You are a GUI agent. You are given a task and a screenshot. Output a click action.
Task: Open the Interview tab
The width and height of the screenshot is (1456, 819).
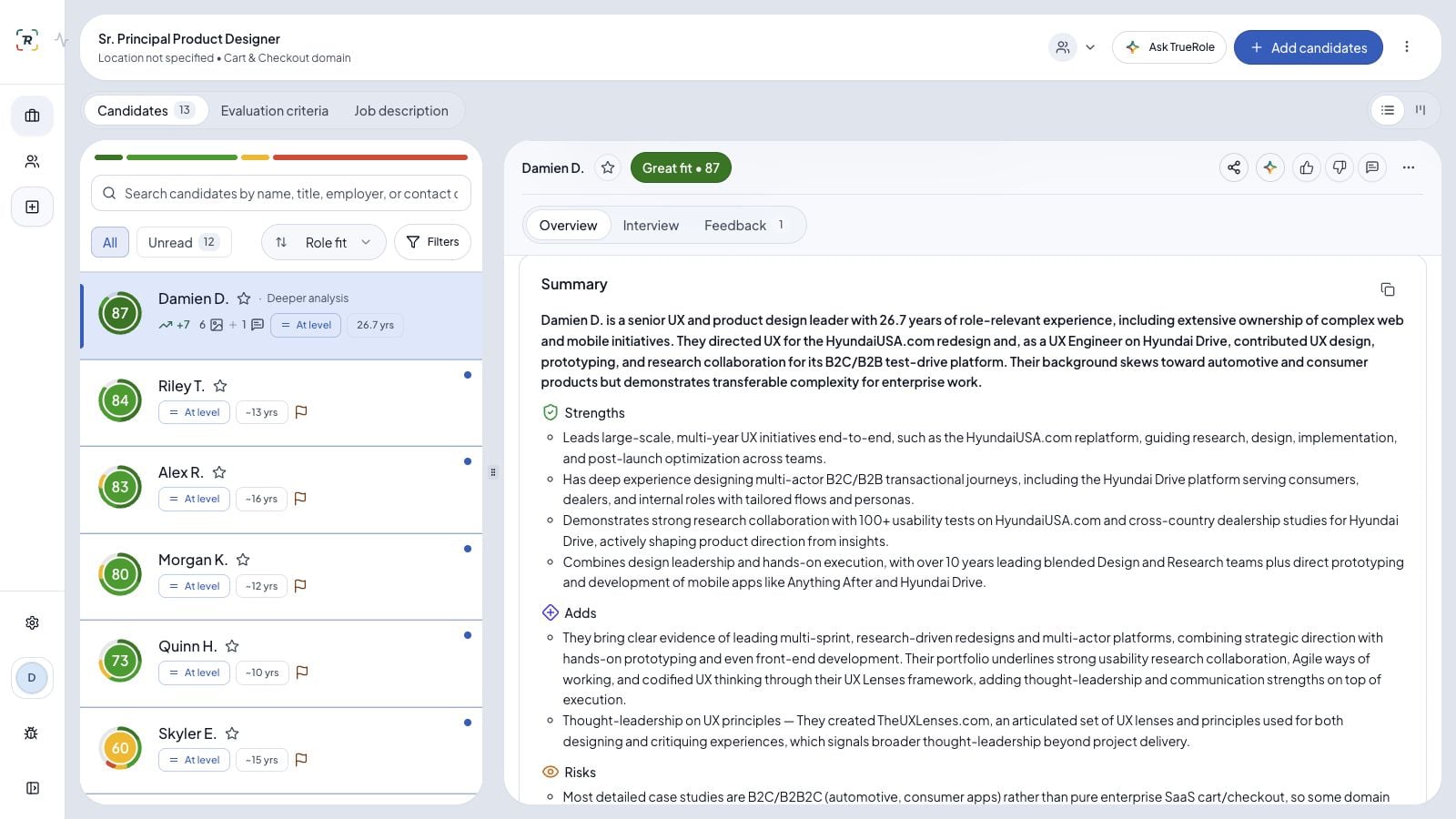tap(650, 226)
